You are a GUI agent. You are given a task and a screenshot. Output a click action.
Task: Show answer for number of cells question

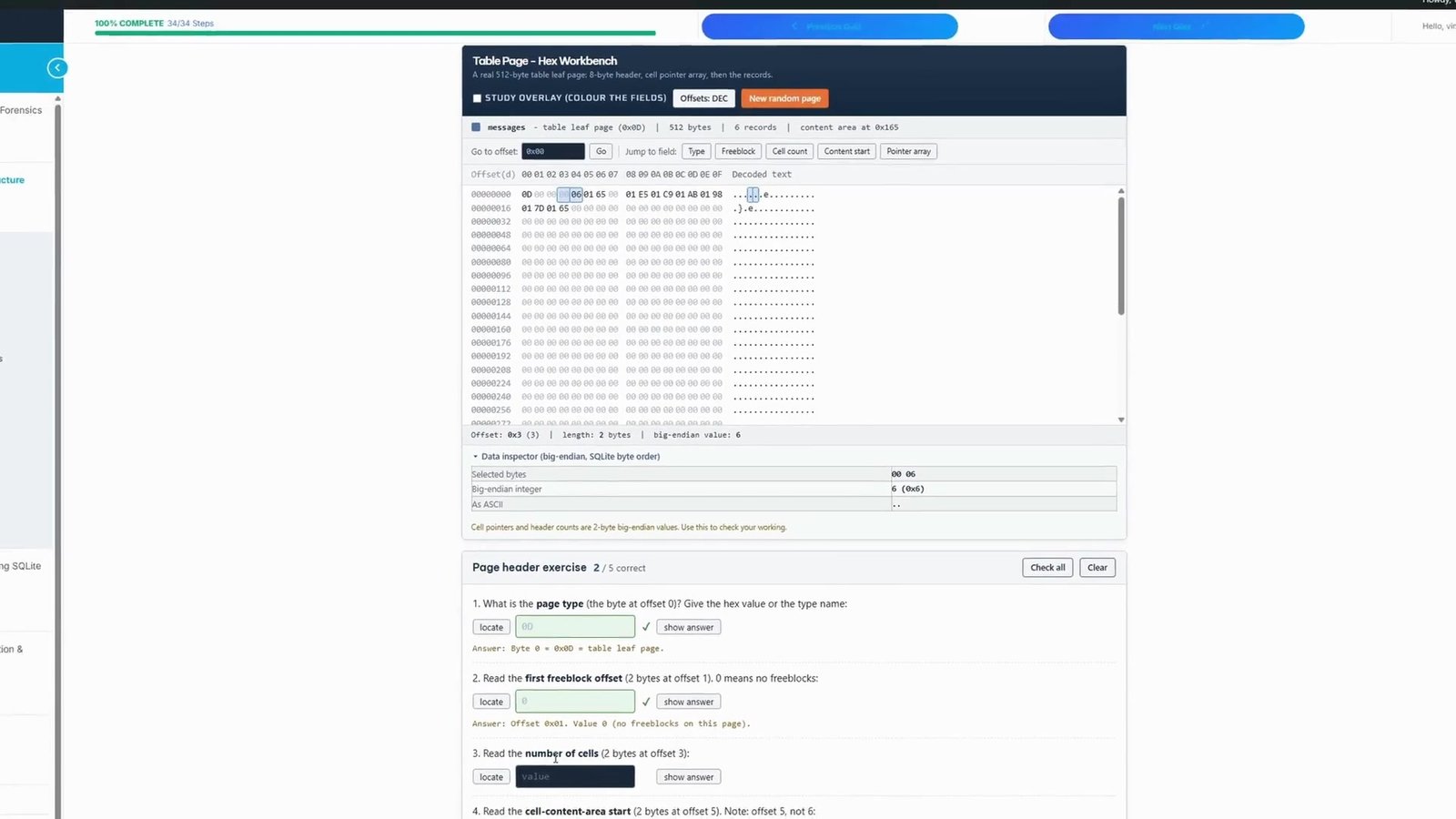pos(688,777)
